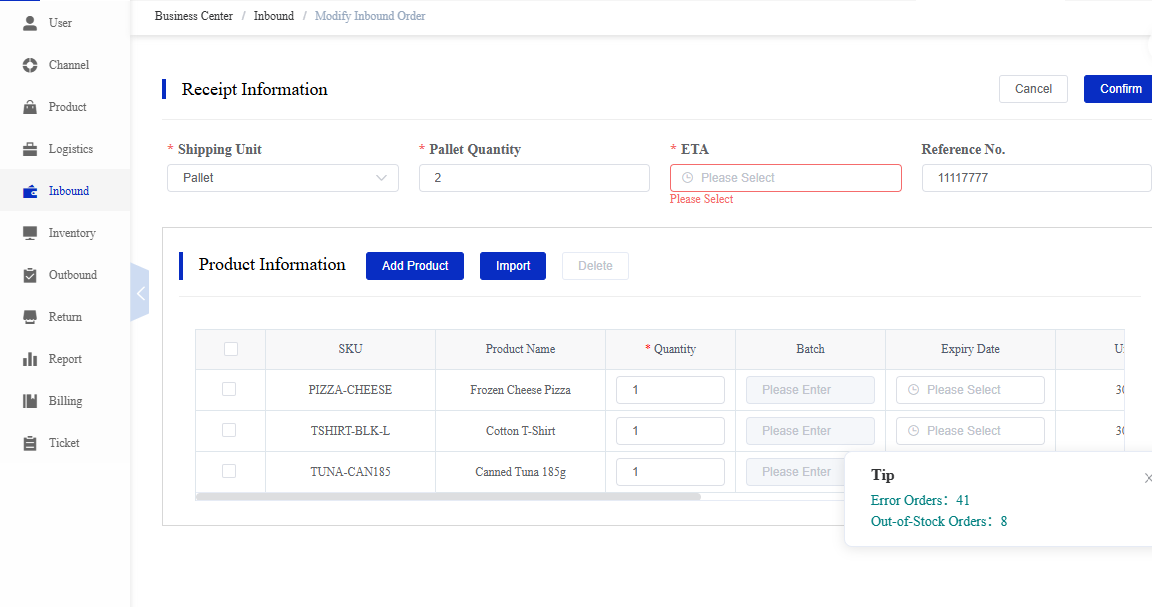Viewport: 1152px width, 607px height.
Task: Click the Inventory monitor icon
Action: coord(30,233)
